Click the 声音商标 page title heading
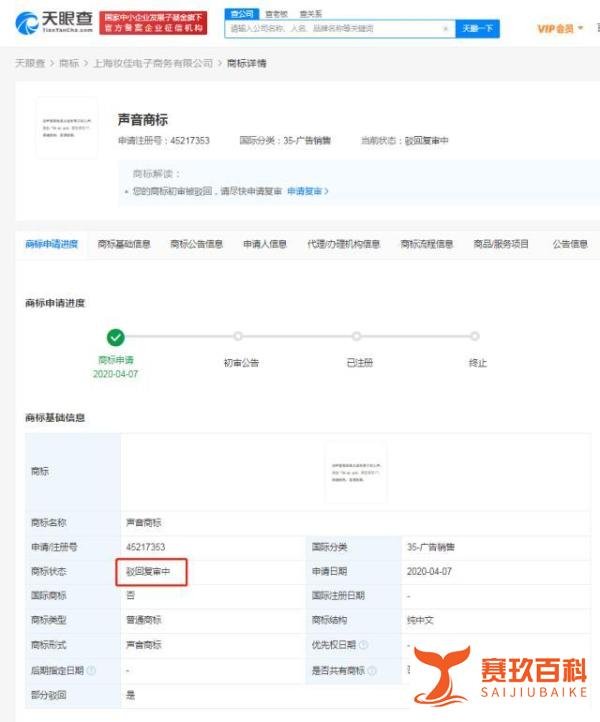The height and width of the screenshot is (722, 600). [143, 120]
